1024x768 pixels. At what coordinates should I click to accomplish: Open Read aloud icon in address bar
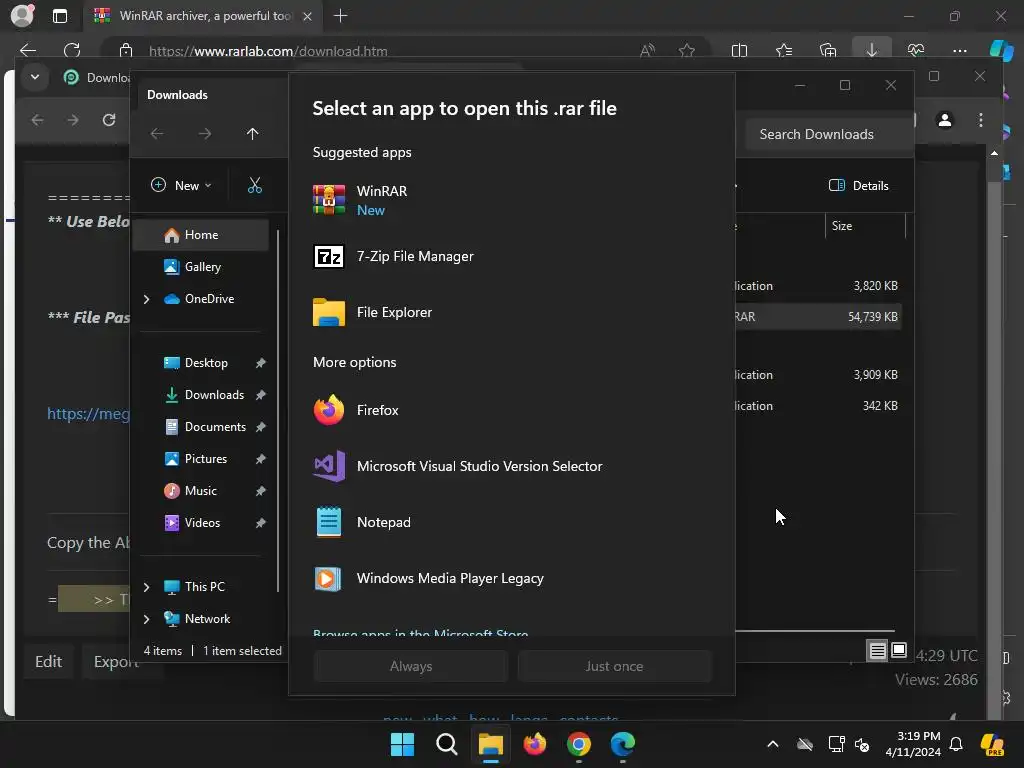click(x=647, y=50)
